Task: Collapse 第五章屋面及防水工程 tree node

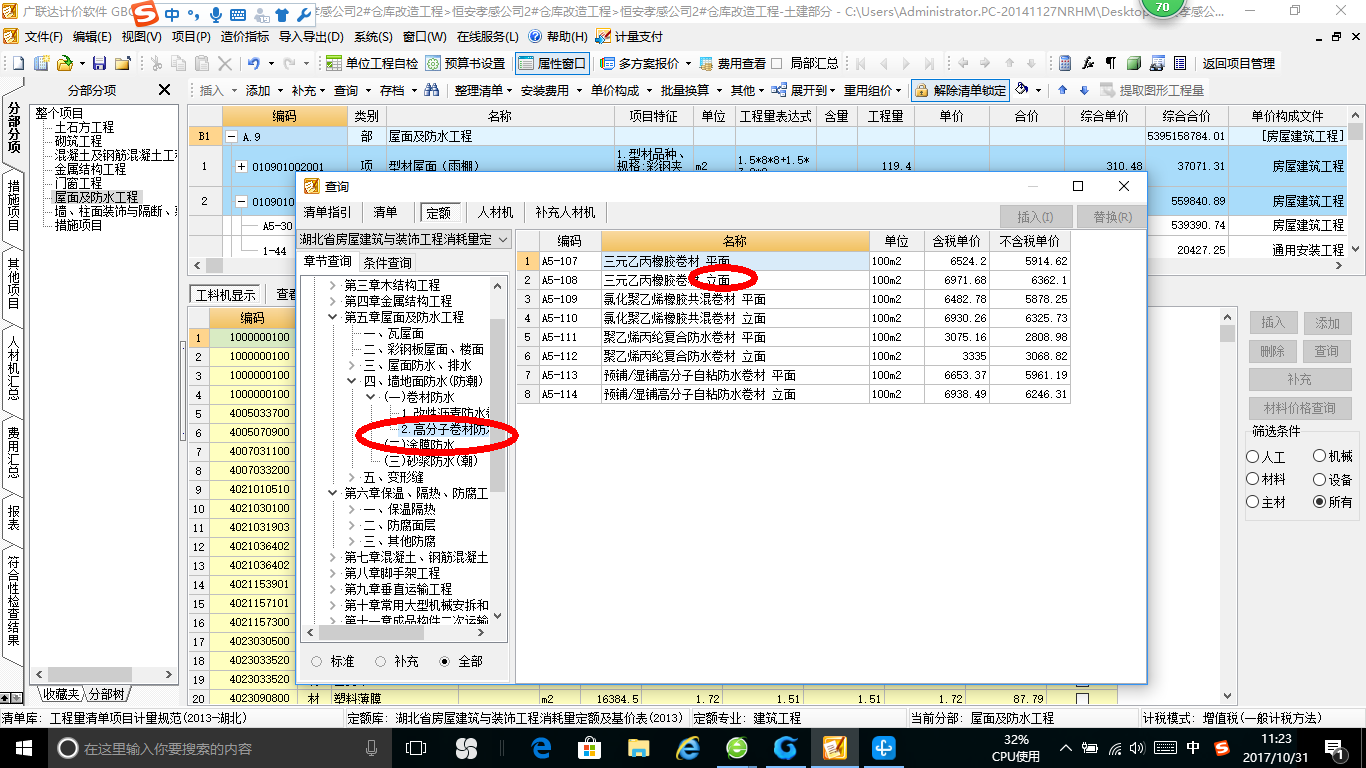Action: pos(334,317)
